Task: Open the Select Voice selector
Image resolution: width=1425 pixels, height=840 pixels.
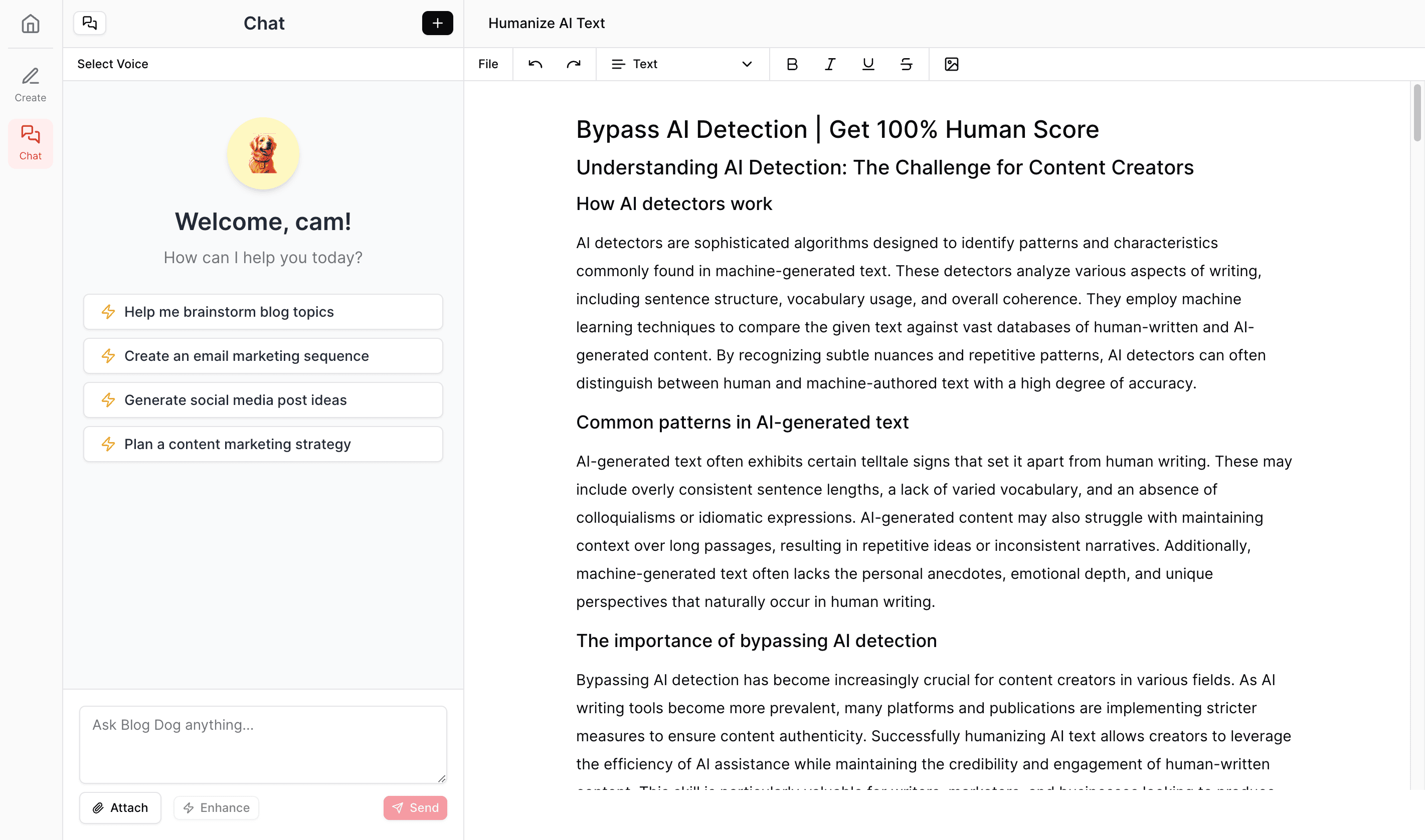Action: point(113,64)
